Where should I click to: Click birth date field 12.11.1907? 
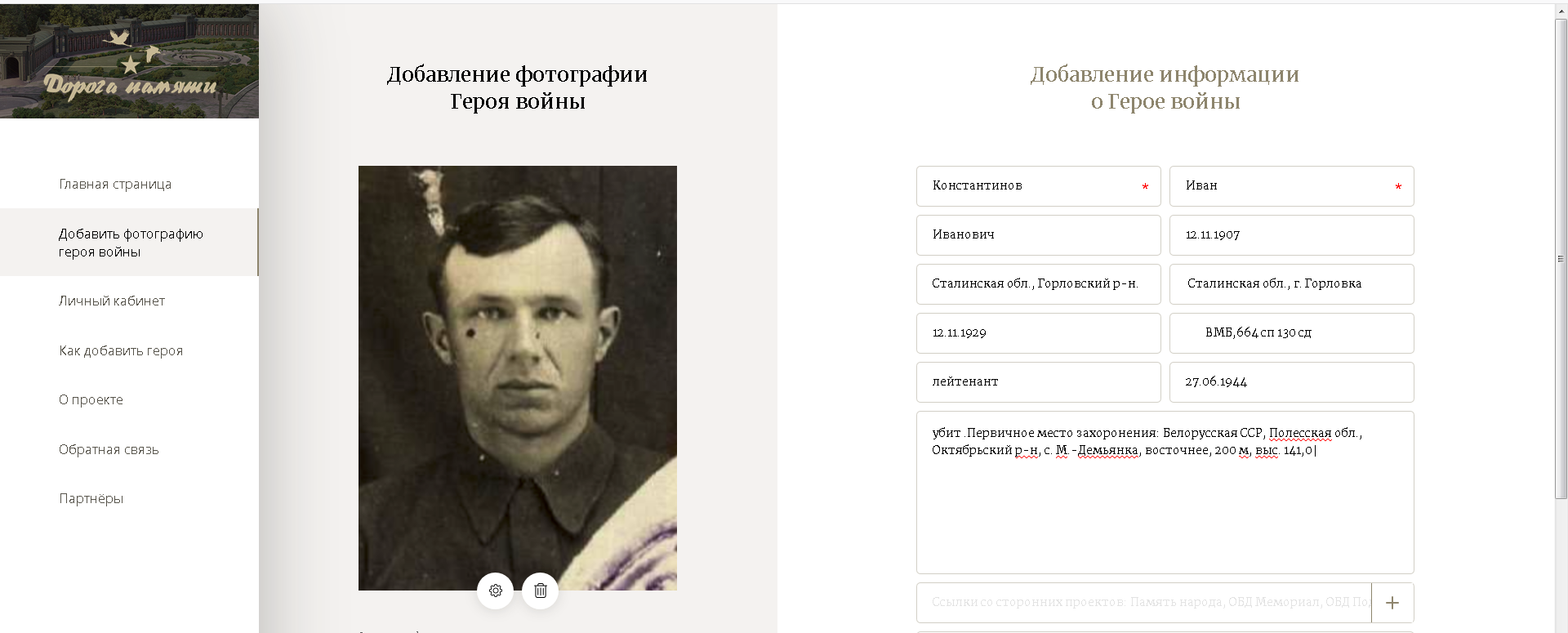point(1291,235)
